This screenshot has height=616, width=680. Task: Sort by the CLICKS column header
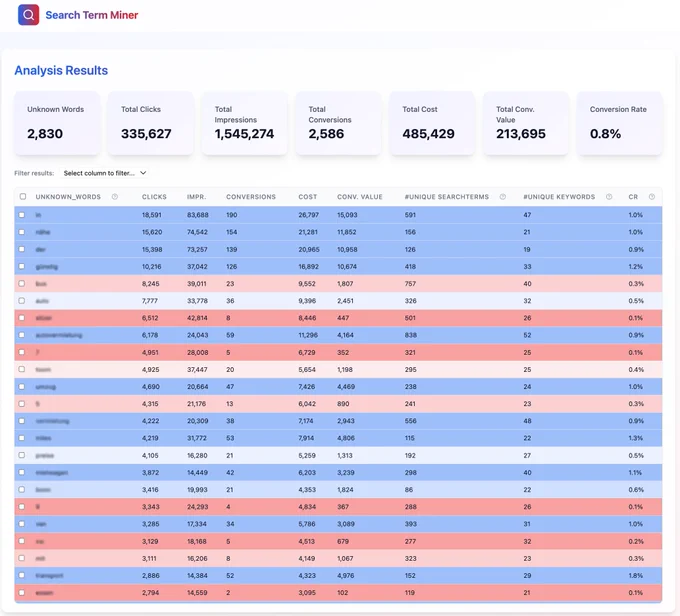pyautogui.click(x=154, y=197)
